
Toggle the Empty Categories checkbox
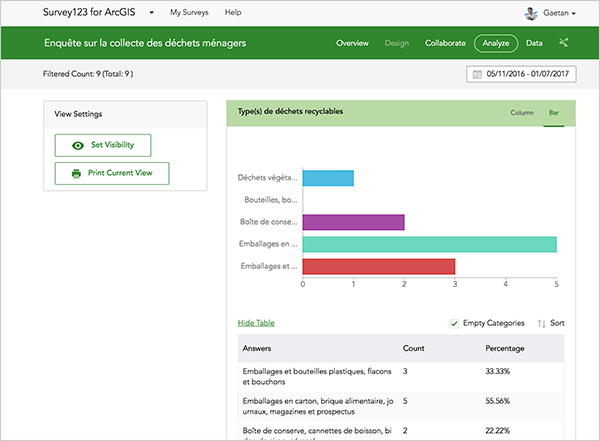455,323
